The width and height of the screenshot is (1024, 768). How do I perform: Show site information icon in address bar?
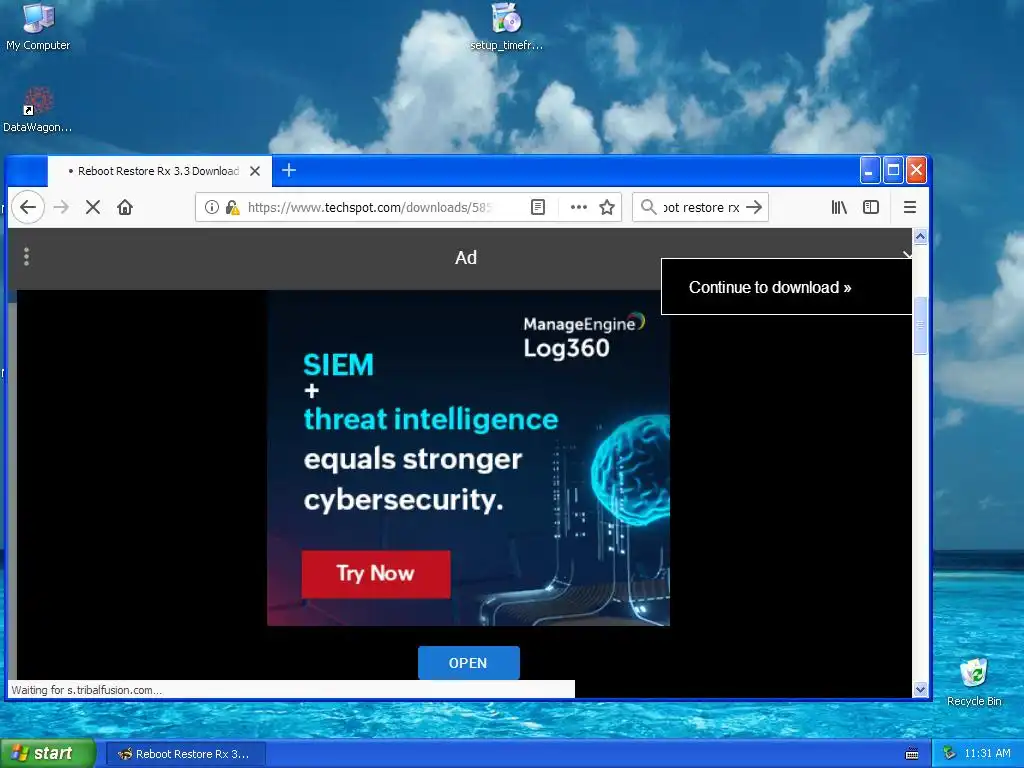(x=212, y=207)
